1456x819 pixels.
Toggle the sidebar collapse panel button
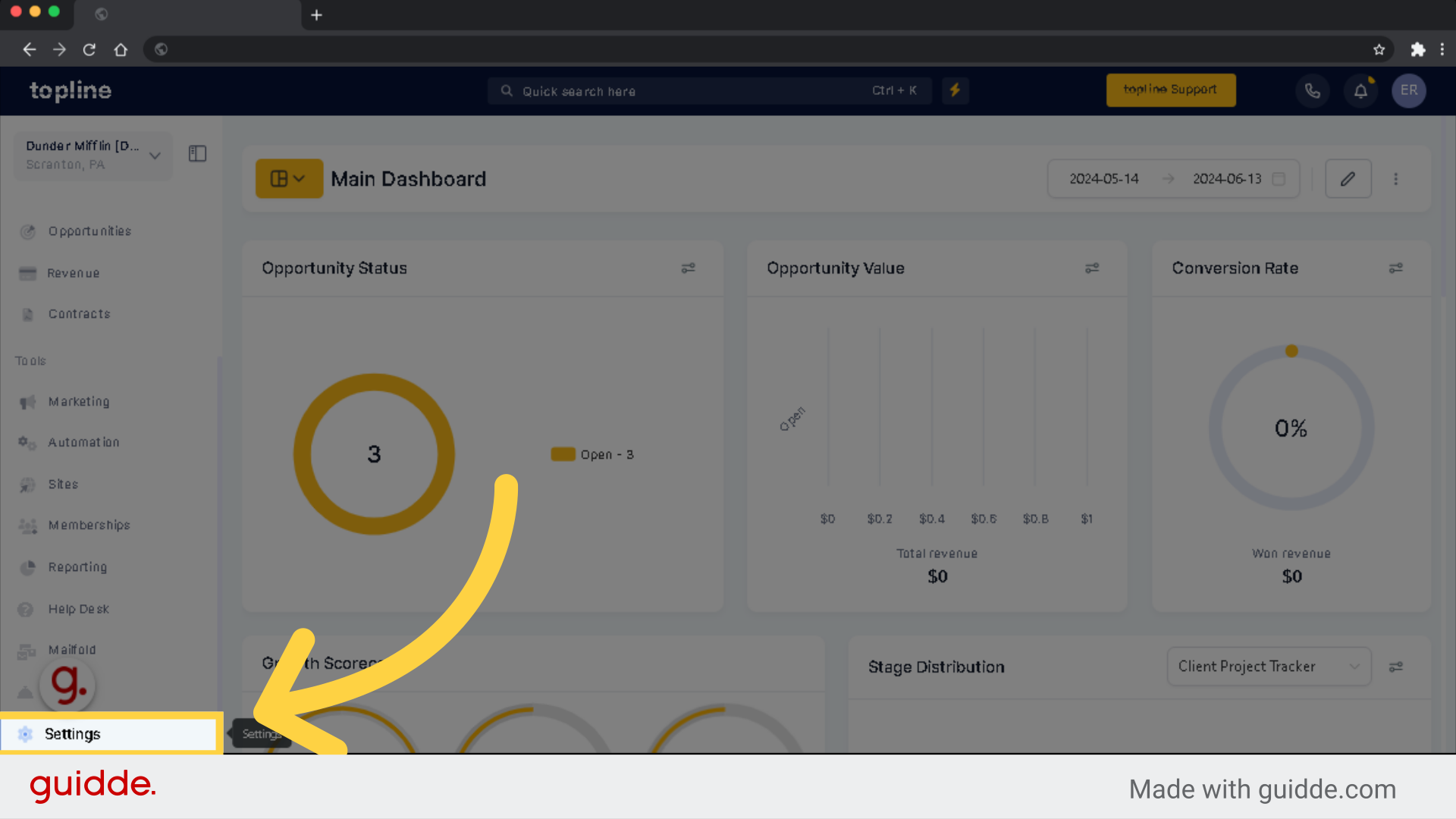click(x=197, y=153)
